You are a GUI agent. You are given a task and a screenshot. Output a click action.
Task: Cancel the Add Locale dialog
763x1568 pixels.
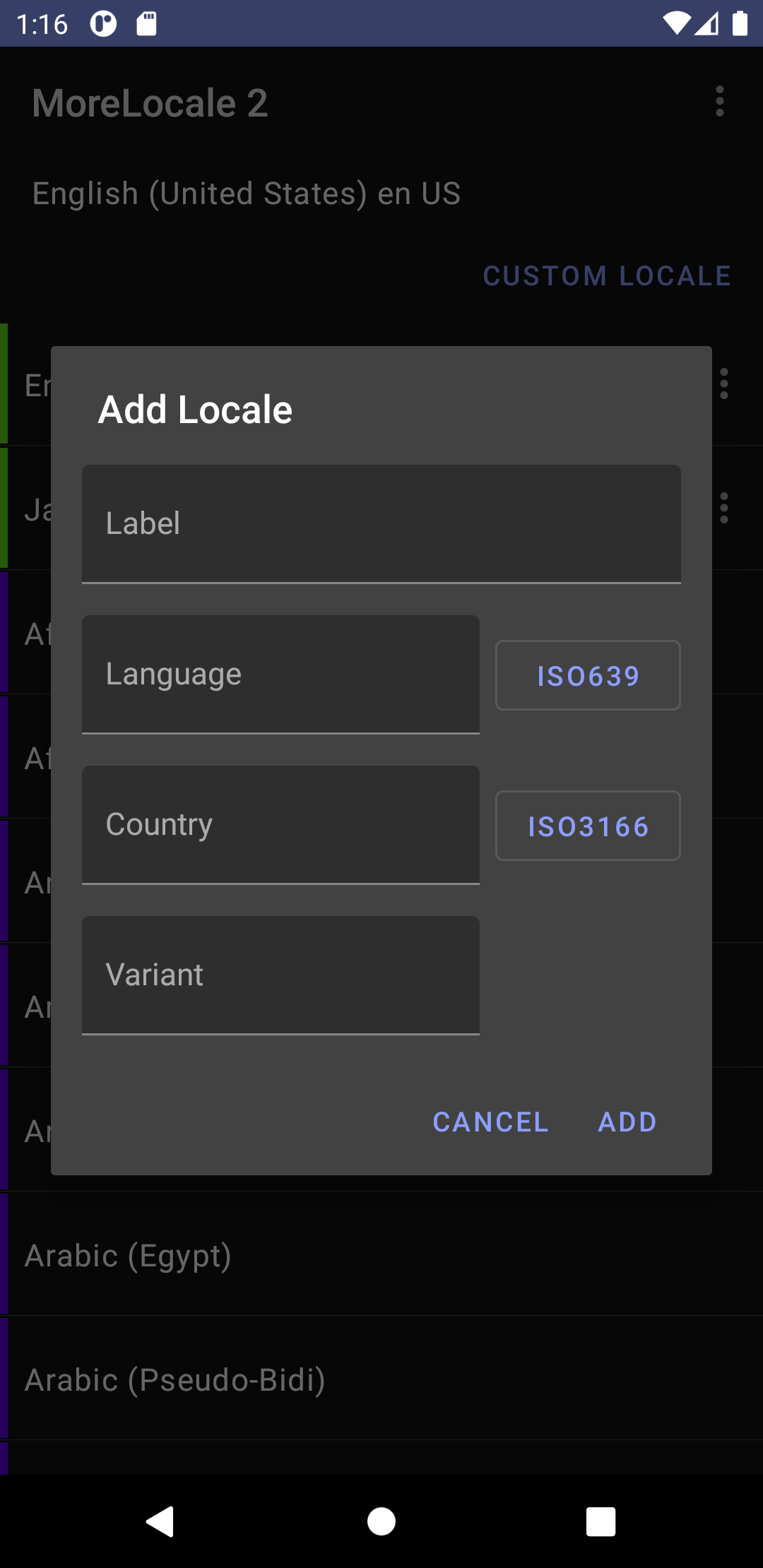point(490,1122)
